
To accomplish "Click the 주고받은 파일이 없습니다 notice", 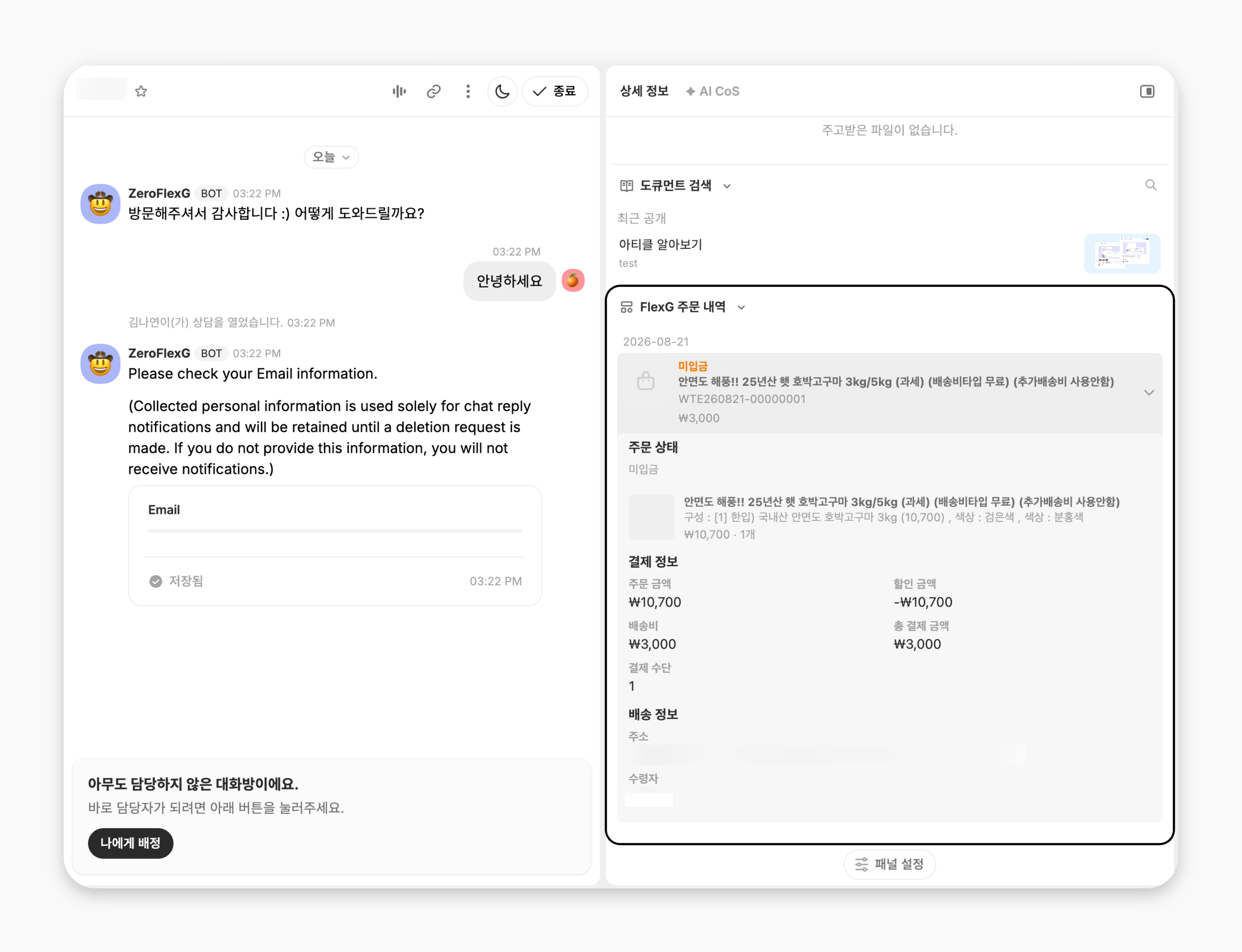I will pyautogui.click(x=889, y=130).
